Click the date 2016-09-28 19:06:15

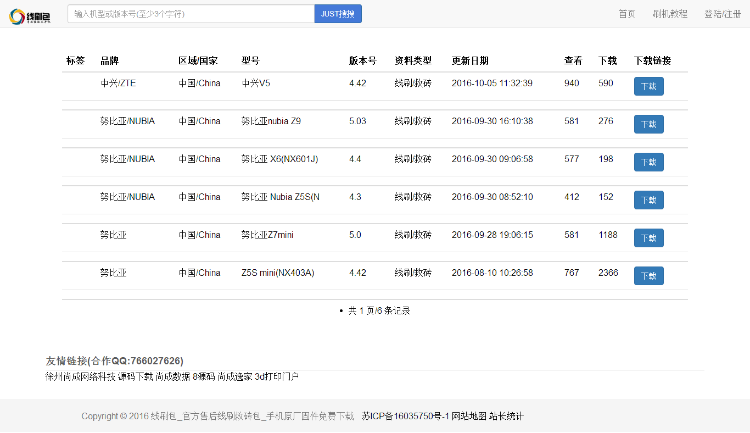click(492, 235)
